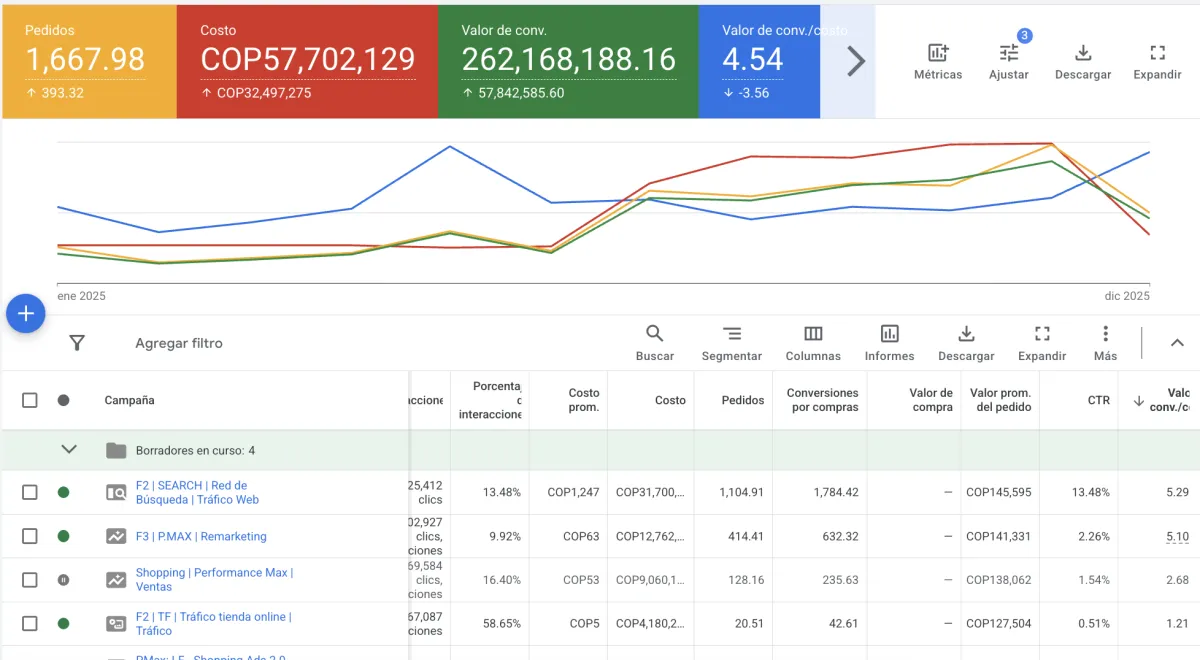Image resolution: width=1200 pixels, height=660 pixels.
Task: Click the Porcentaje de interacciones column header
Action: (490, 400)
